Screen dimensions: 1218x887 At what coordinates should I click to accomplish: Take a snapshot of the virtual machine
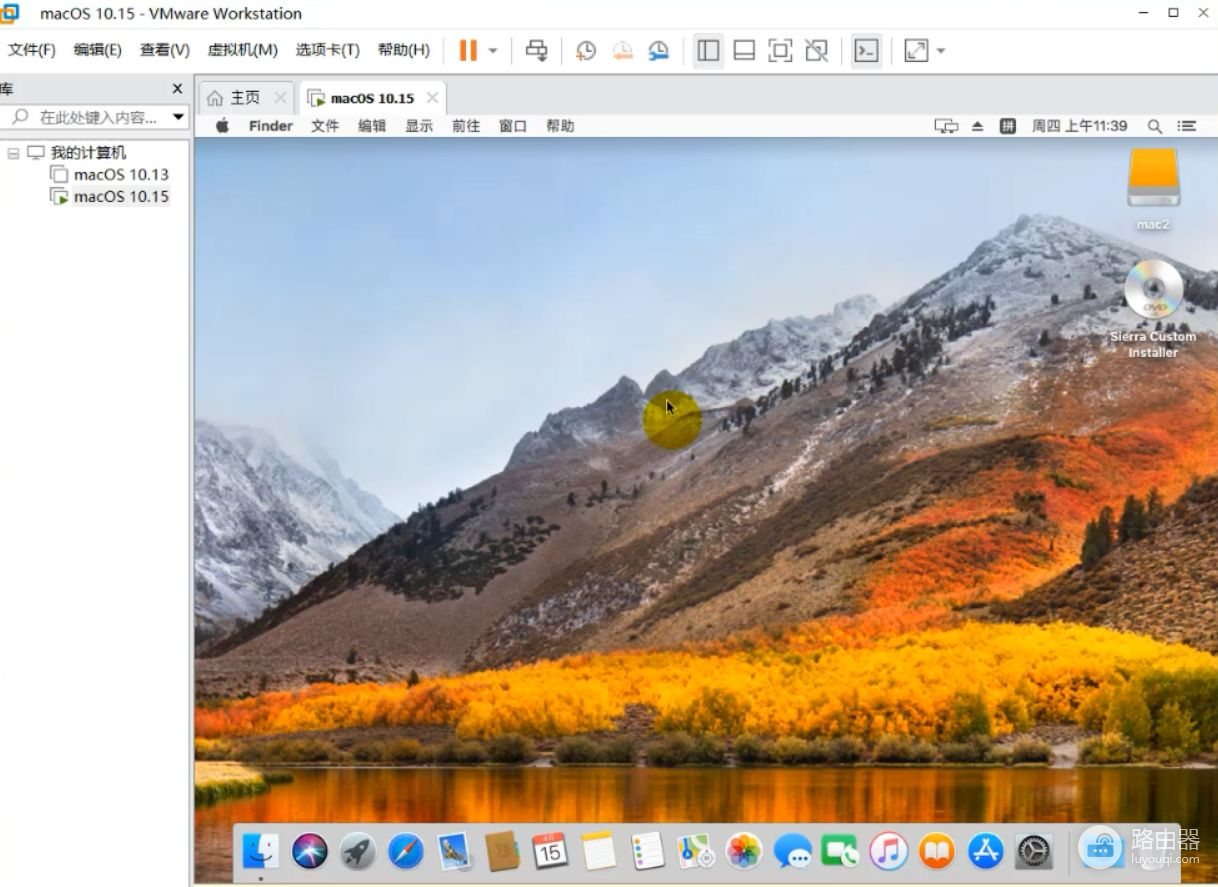pos(586,51)
